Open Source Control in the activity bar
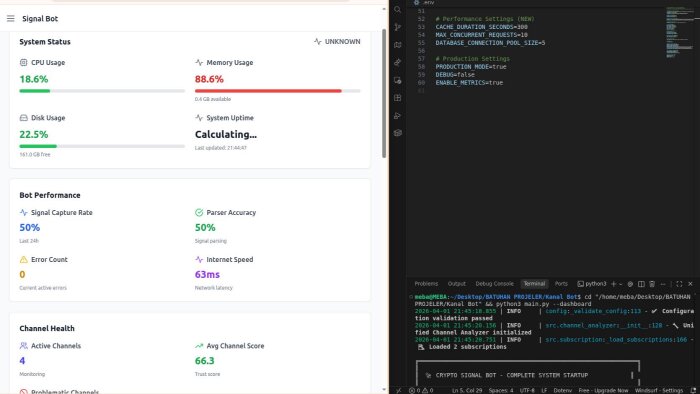This screenshot has height=394, width=700. click(x=398, y=27)
